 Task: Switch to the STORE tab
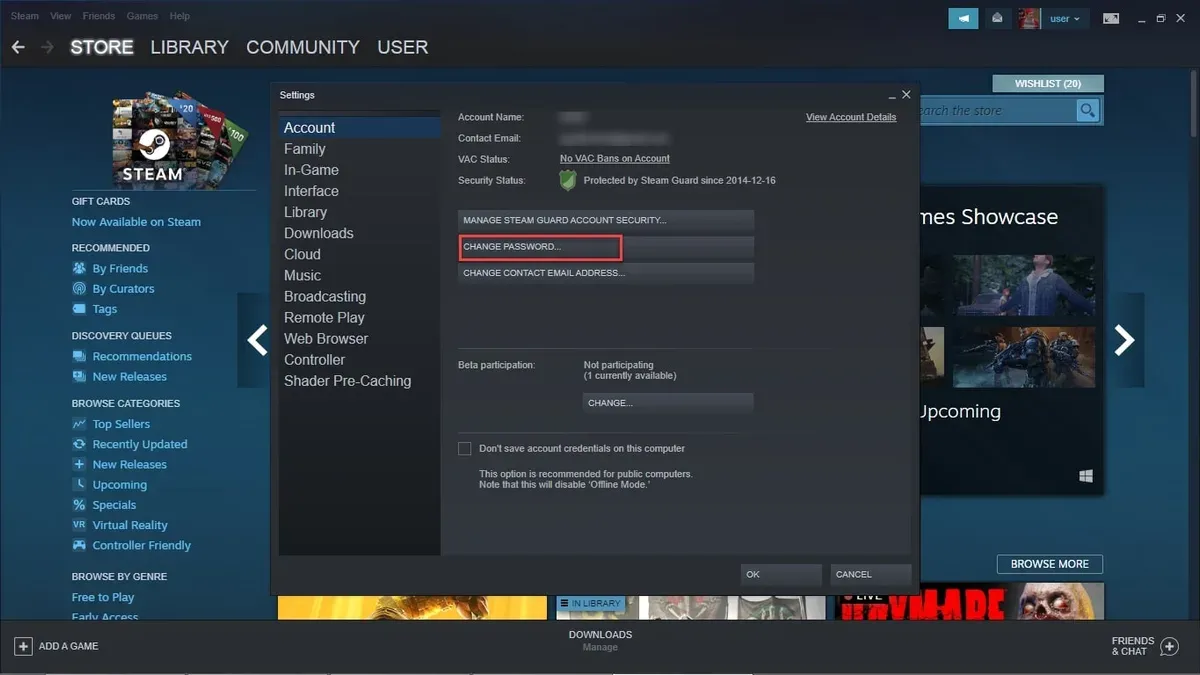point(102,47)
